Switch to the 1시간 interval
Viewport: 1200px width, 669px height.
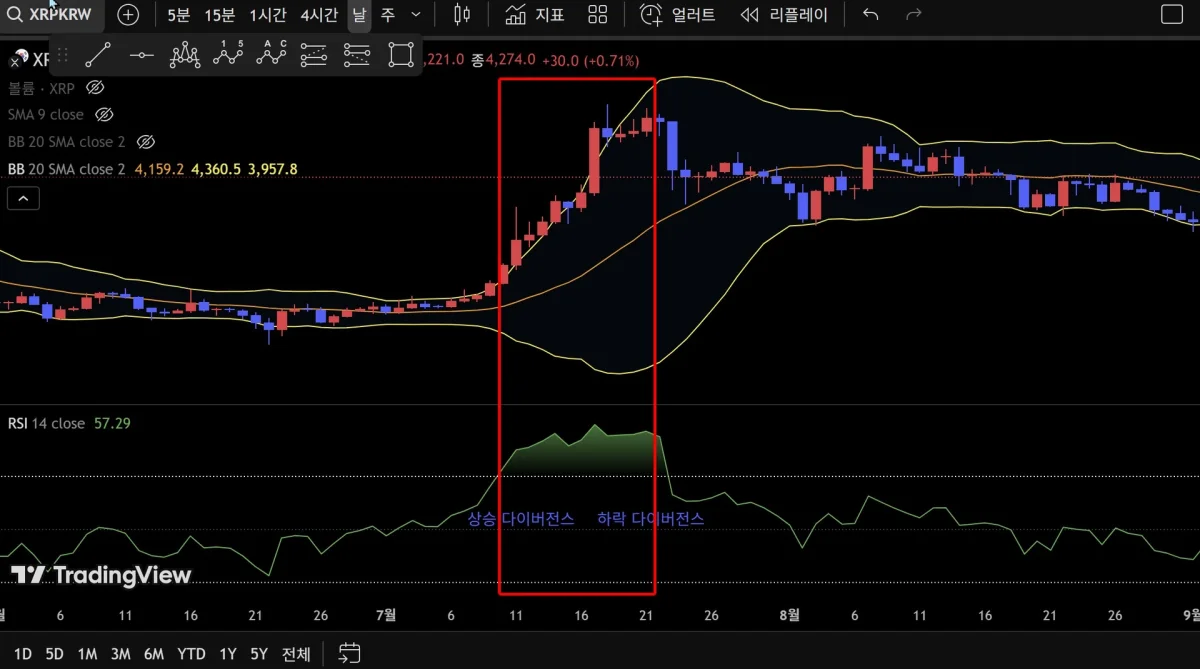(x=267, y=15)
